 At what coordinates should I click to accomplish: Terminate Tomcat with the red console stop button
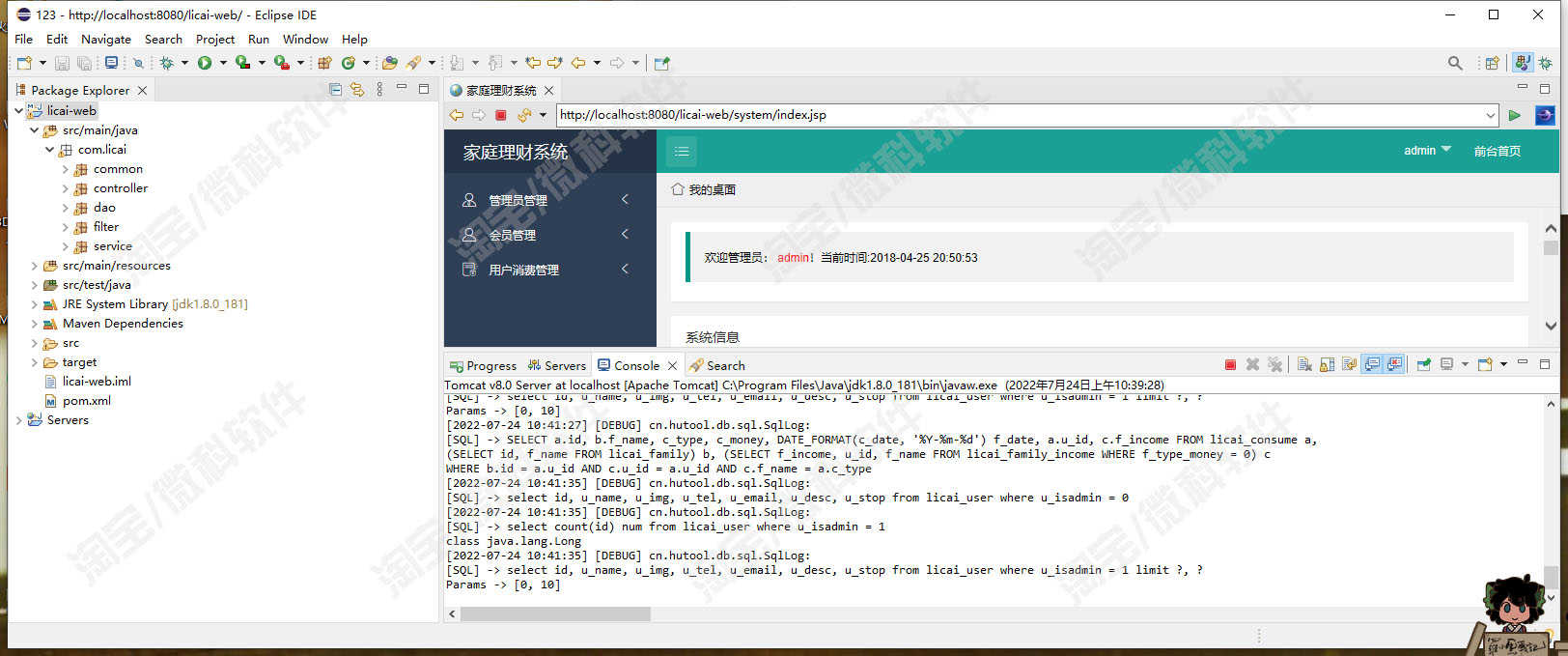pos(1230,364)
